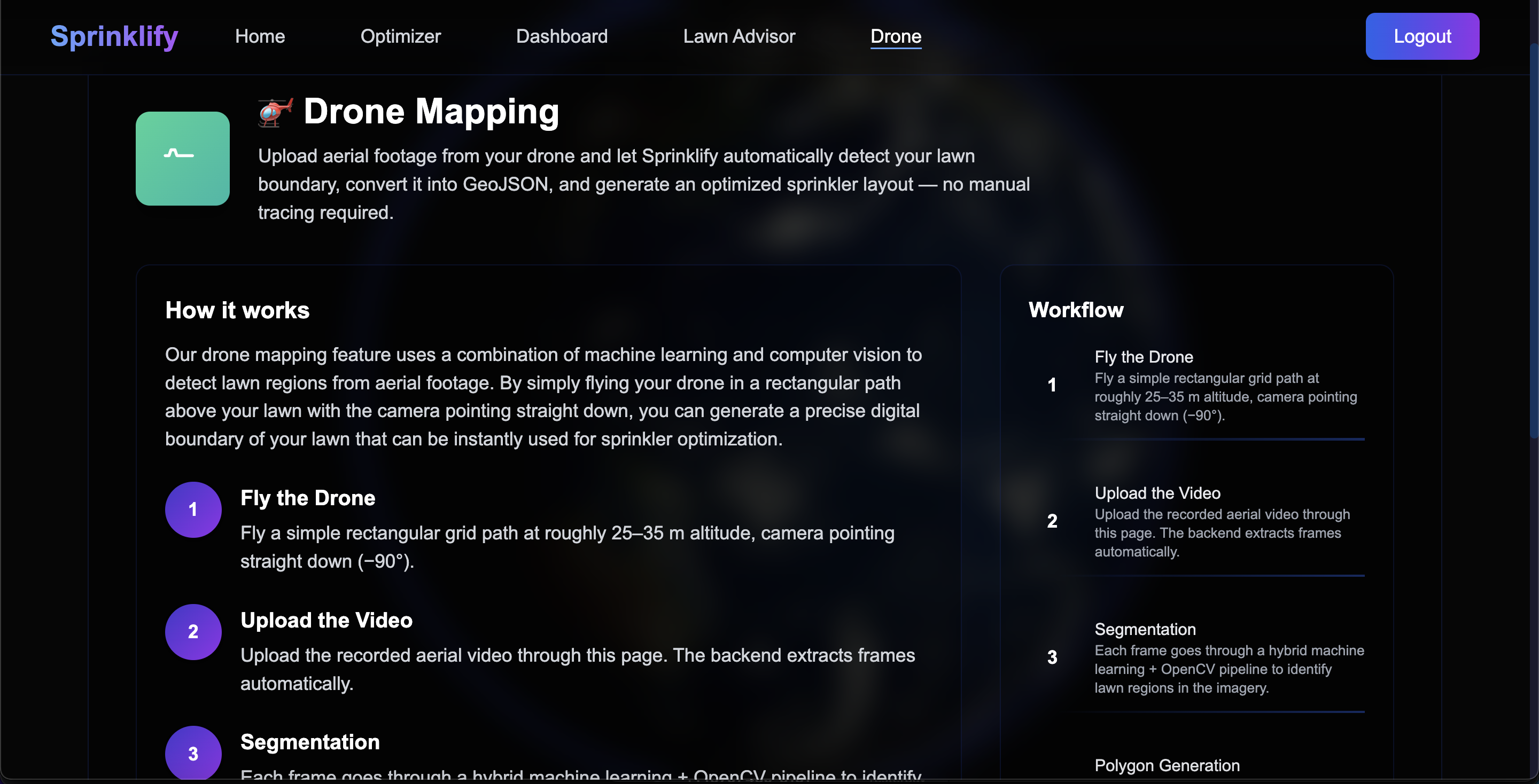Image resolution: width=1539 pixels, height=784 pixels.
Task: Click the Workflow 'Fly the Drone' title
Action: coord(1144,357)
